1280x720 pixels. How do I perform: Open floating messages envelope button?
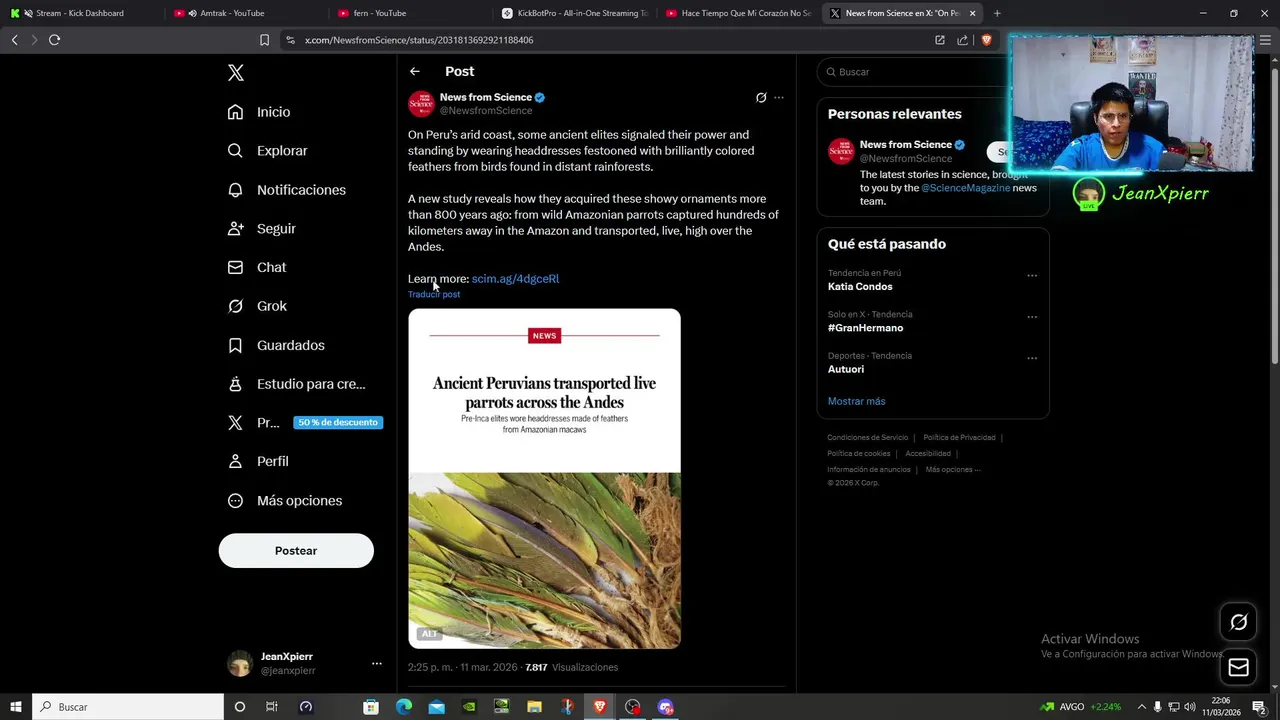click(1238, 667)
